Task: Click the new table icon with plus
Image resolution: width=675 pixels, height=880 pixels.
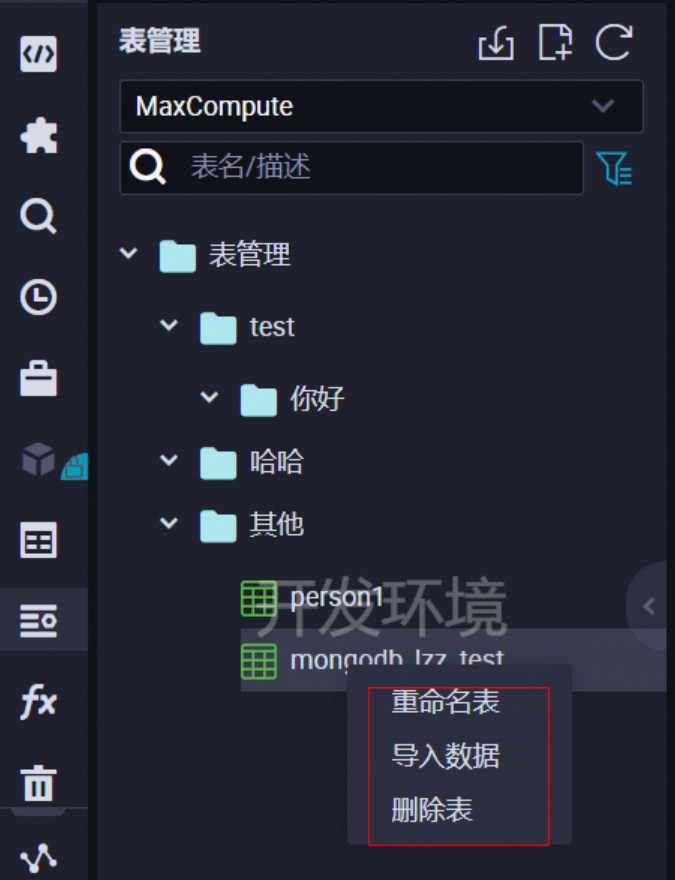Action: pyautogui.click(x=555, y=42)
